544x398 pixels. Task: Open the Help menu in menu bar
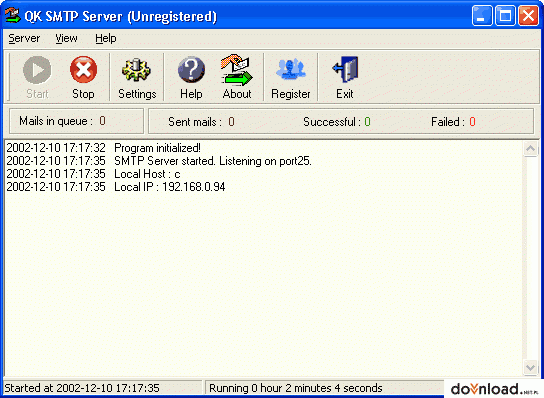point(106,38)
